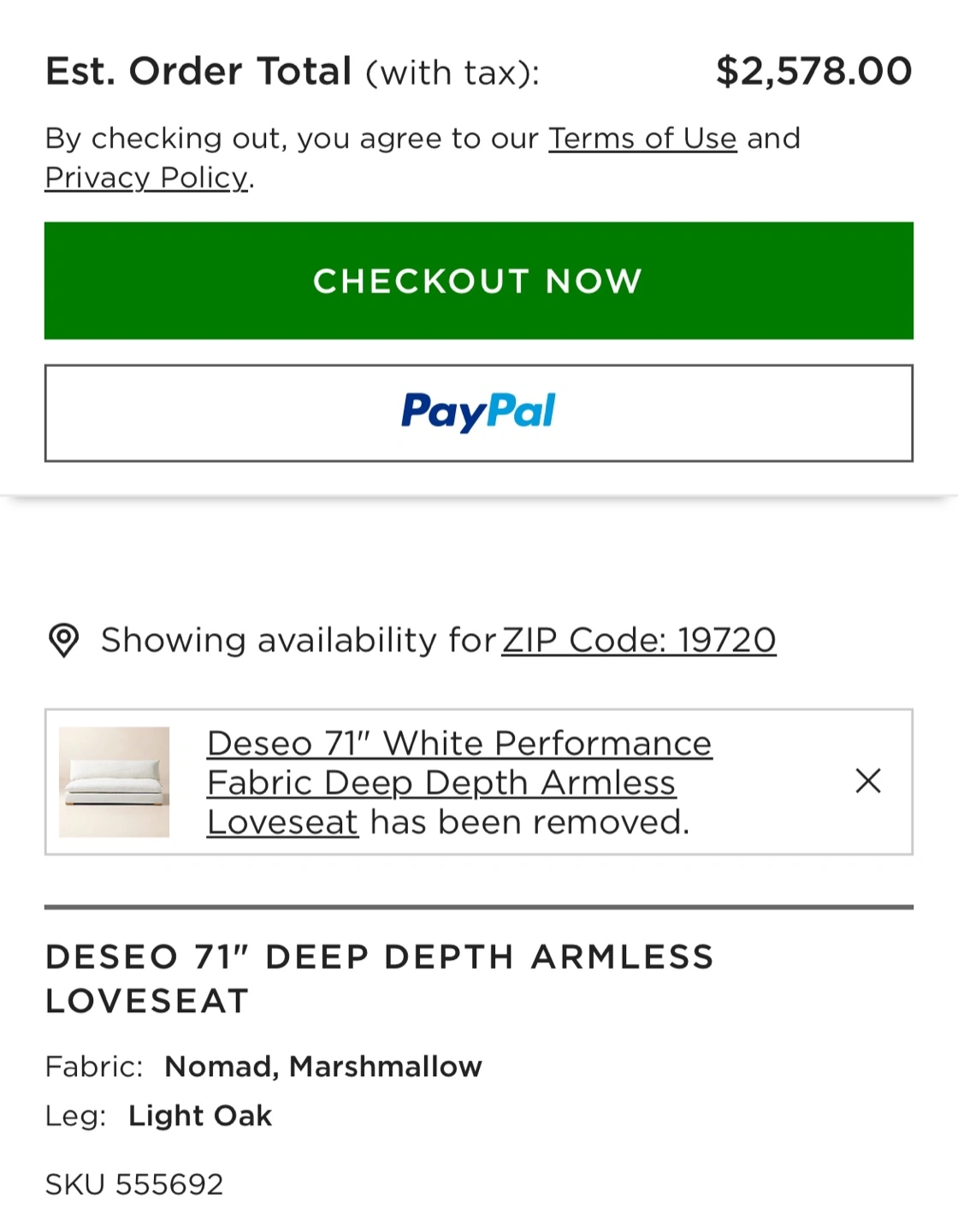Click the Light Oak leg value
Screen dimensions: 958x1232
pyautogui.click(x=200, y=1116)
